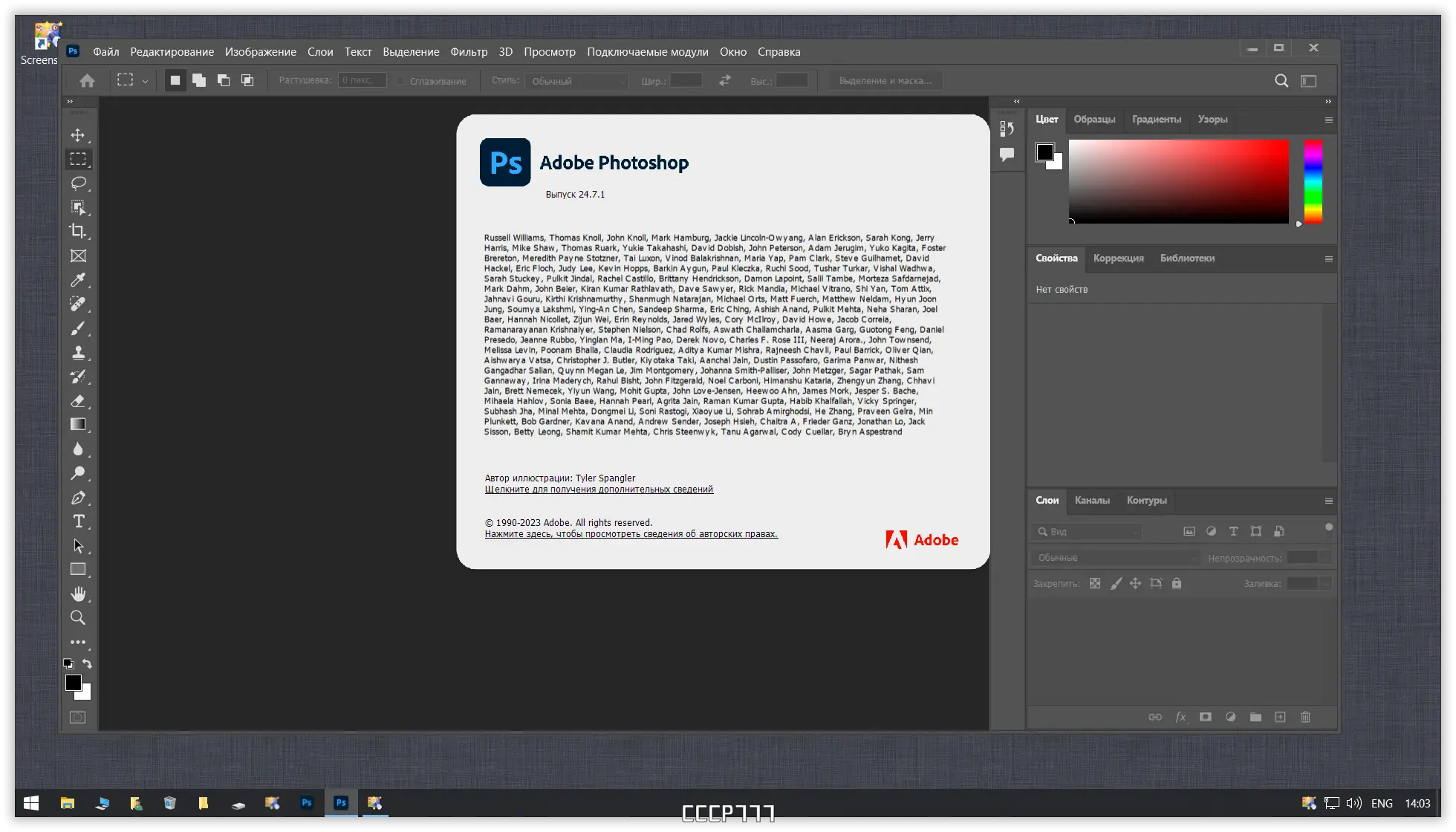Open the Цвет panel options menu
1456x832 pixels.
(x=1329, y=120)
